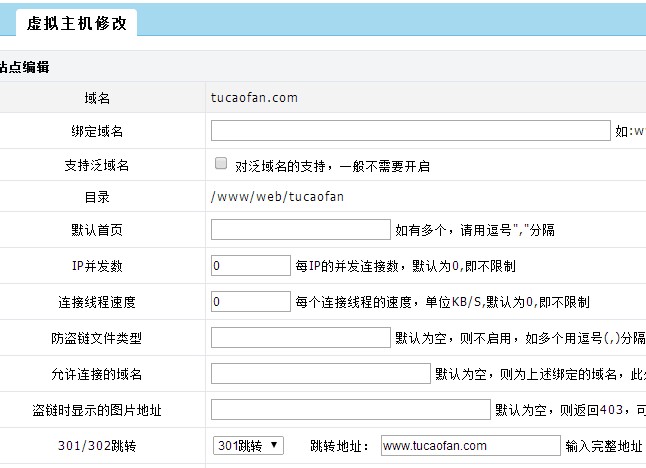Select the 连接线程速度 input field
The image size is (646, 468).
pos(250,301)
